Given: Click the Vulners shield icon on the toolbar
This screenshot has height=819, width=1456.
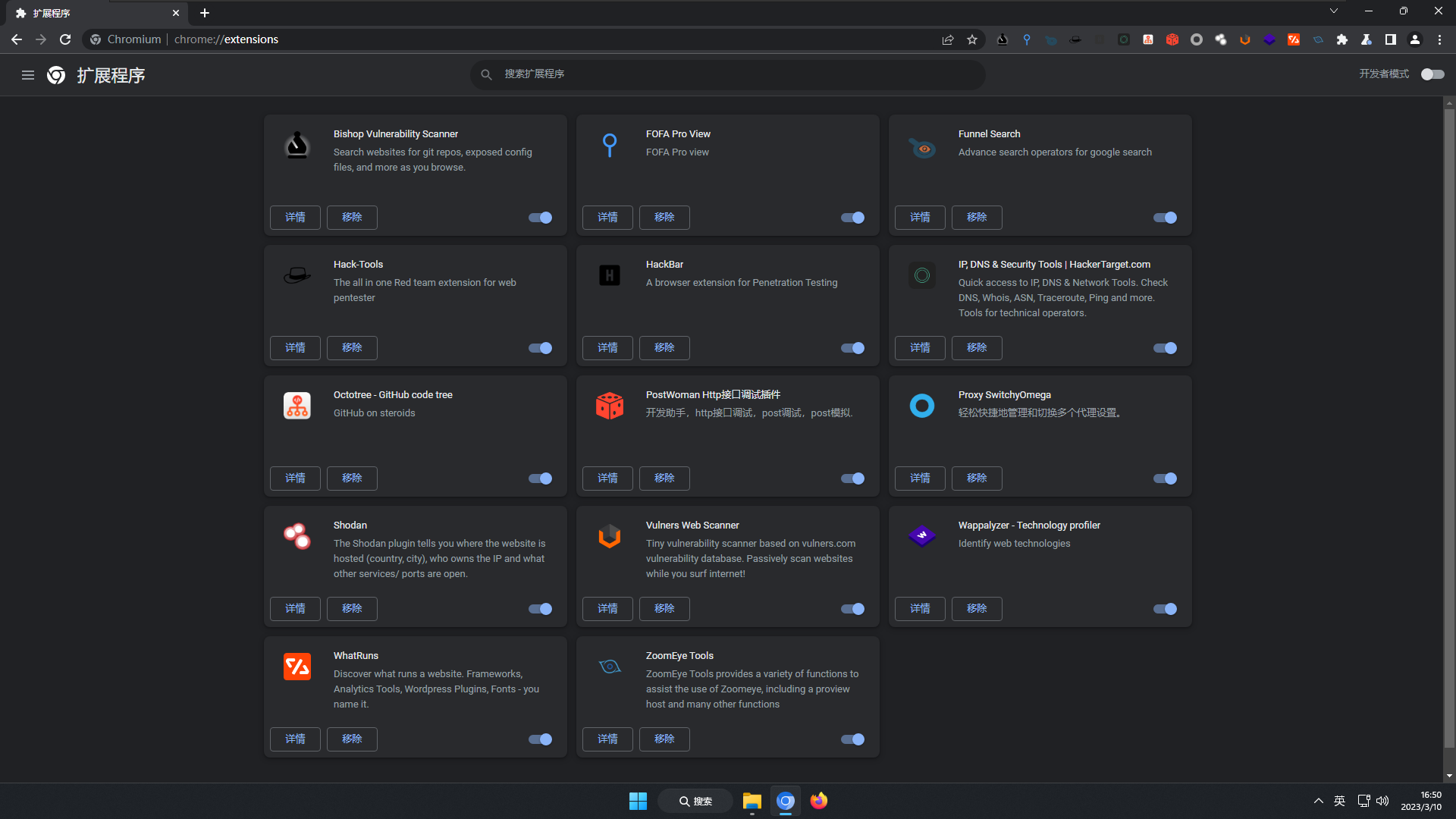Looking at the screenshot, I should coord(1245,39).
